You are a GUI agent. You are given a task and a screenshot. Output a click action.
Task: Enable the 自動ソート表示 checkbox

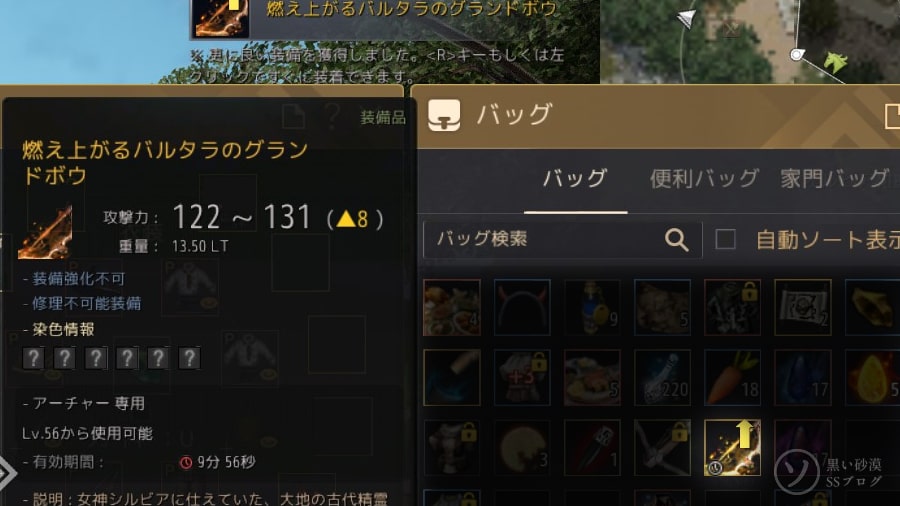coord(726,239)
